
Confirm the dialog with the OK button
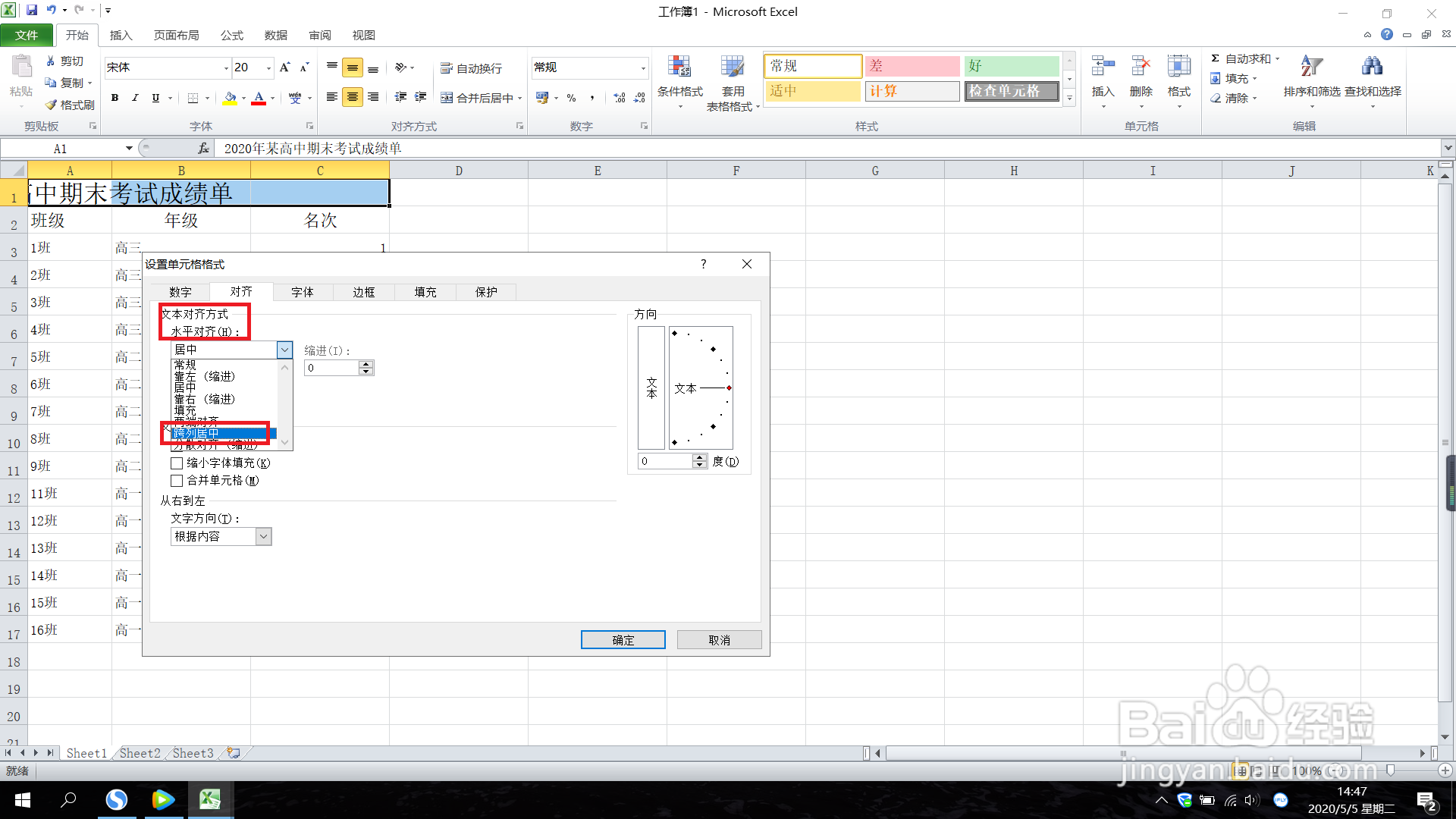point(623,640)
